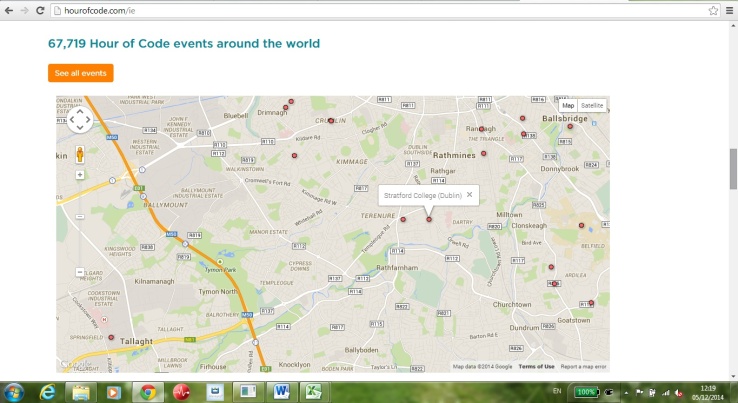Pan the map left with the arrow control
Screen dimensions: 738x403
(x=72, y=120)
